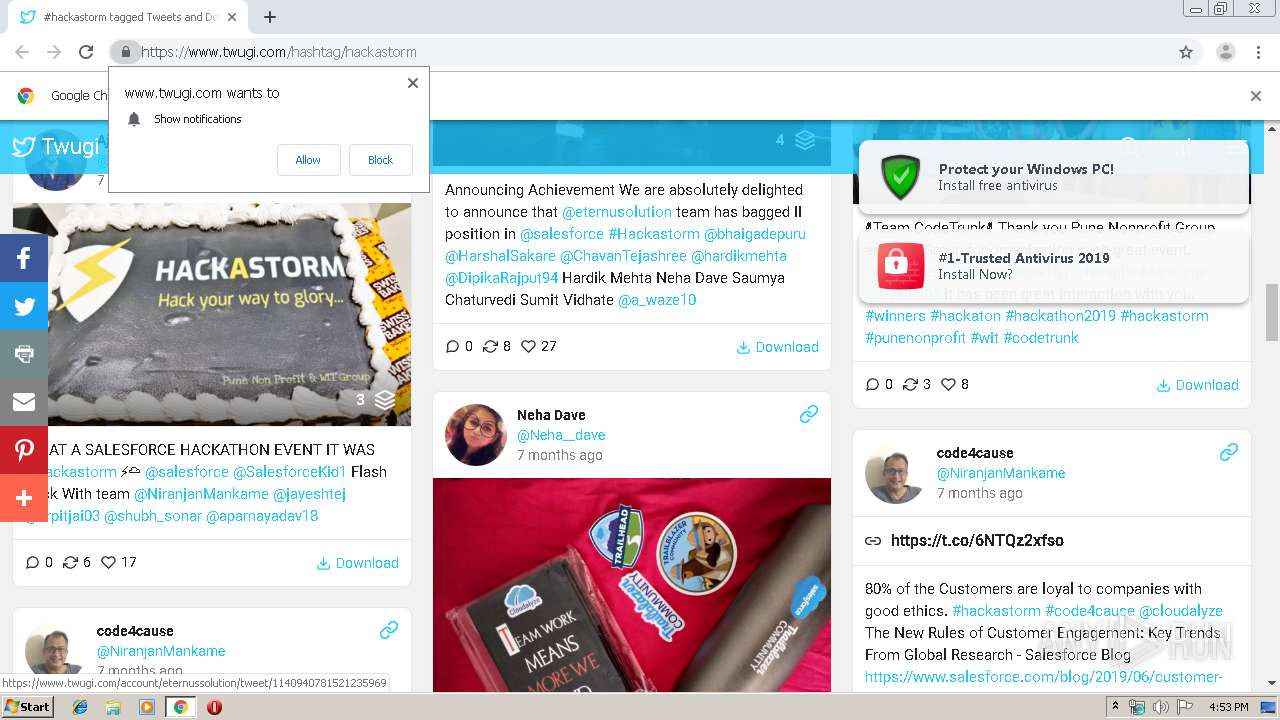The height and width of the screenshot is (720, 1280).
Task: Open Windows Start menu
Action: 27,706
